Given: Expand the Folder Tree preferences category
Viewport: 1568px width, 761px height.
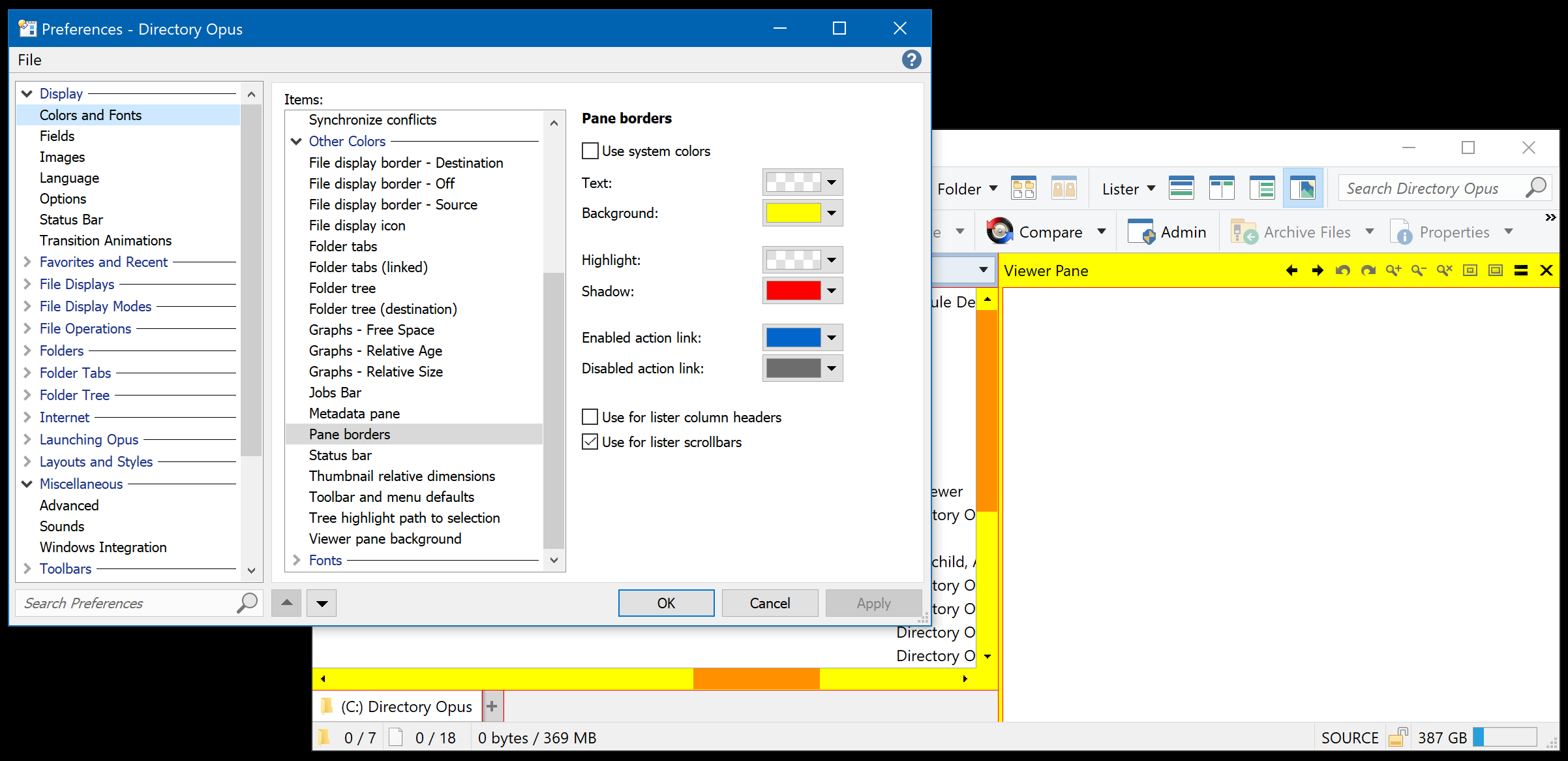Looking at the screenshot, I should [x=27, y=395].
